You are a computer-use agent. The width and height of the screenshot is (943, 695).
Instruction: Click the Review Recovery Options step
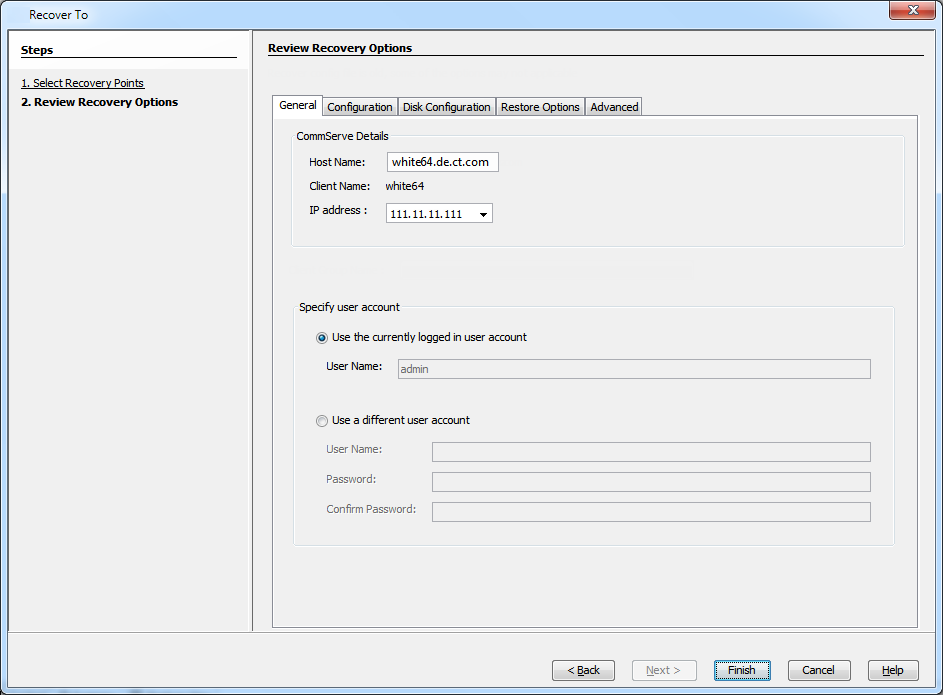(x=100, y=102)
